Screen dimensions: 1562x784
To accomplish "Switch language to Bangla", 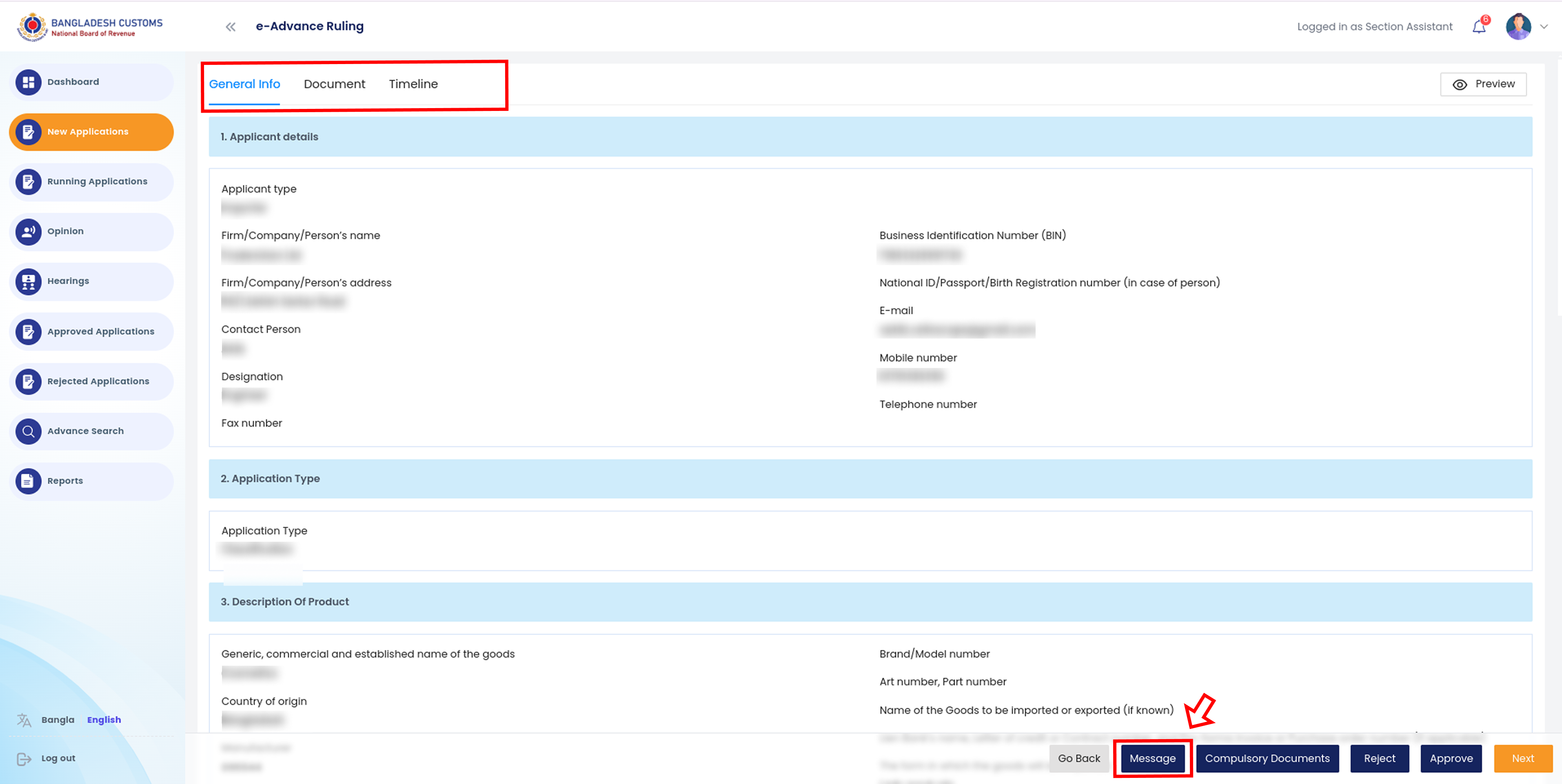I will (x=58, y=720).
